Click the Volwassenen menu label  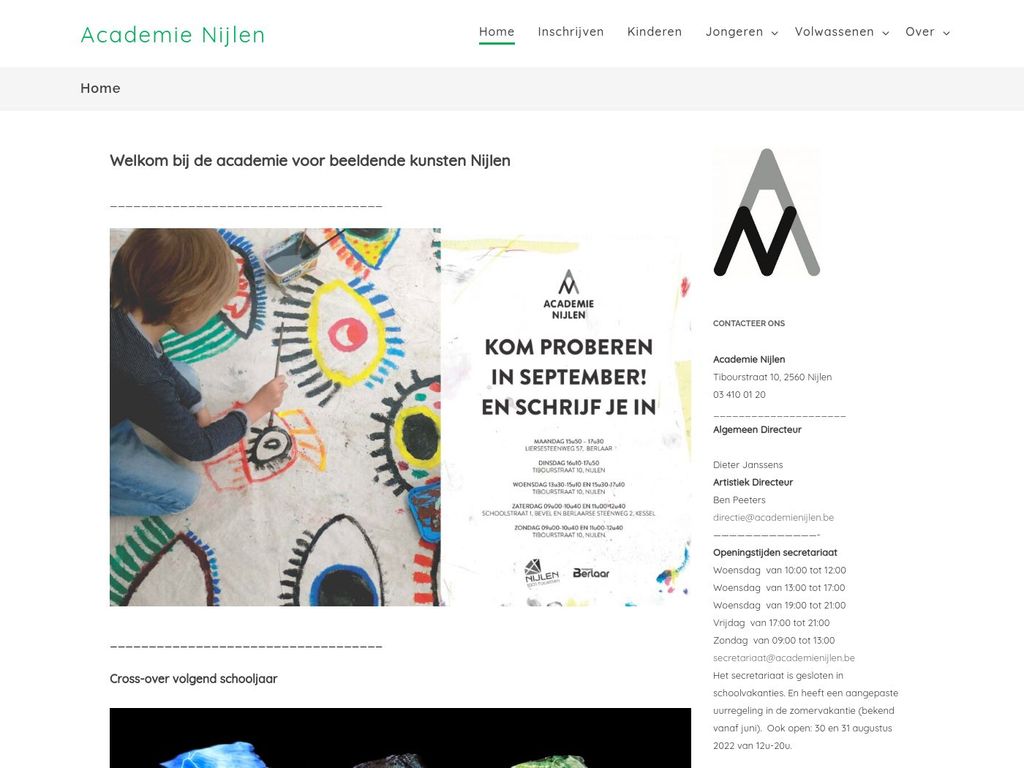click(834, 32)
